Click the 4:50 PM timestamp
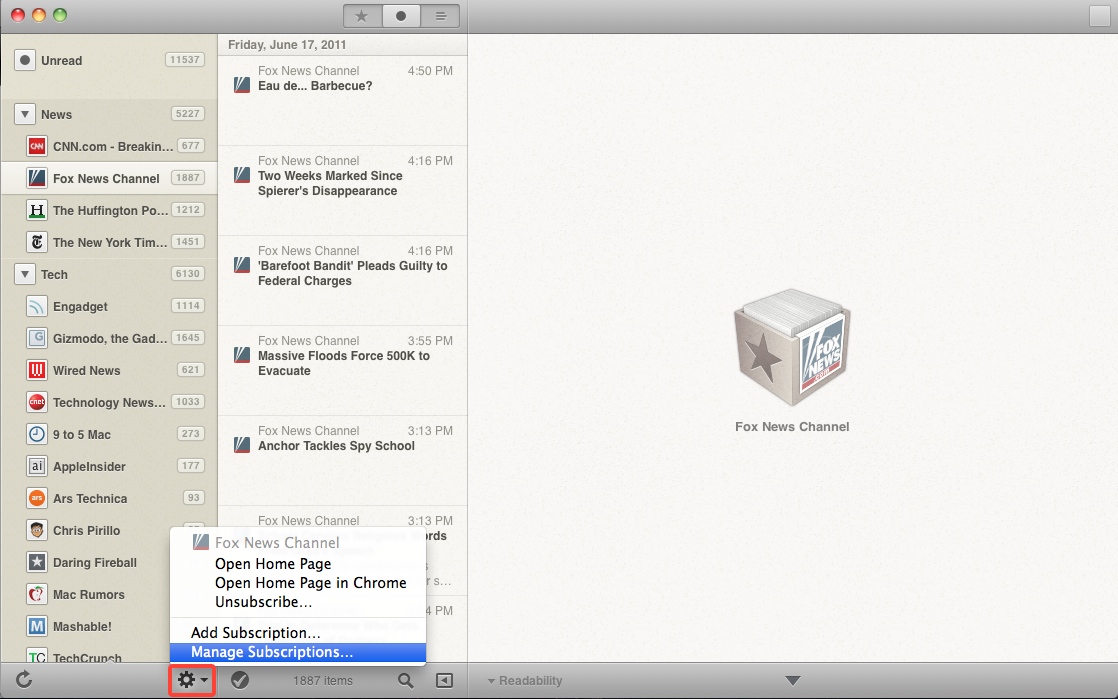Screen dimensions: 1118x699 pos(430,71)
